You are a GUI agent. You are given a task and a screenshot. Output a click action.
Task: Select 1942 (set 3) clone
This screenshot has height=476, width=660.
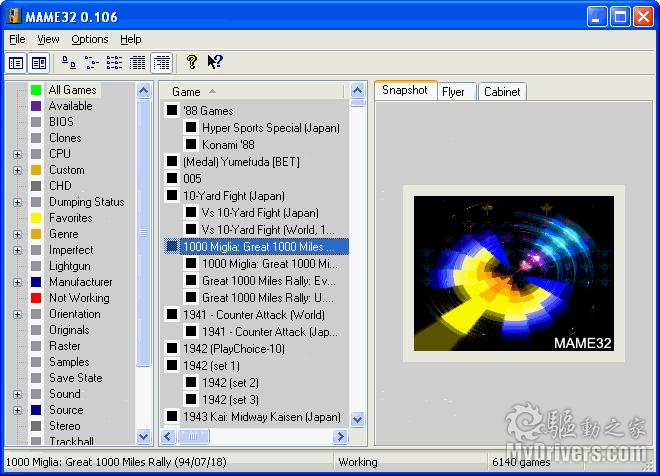pos(230,399)
